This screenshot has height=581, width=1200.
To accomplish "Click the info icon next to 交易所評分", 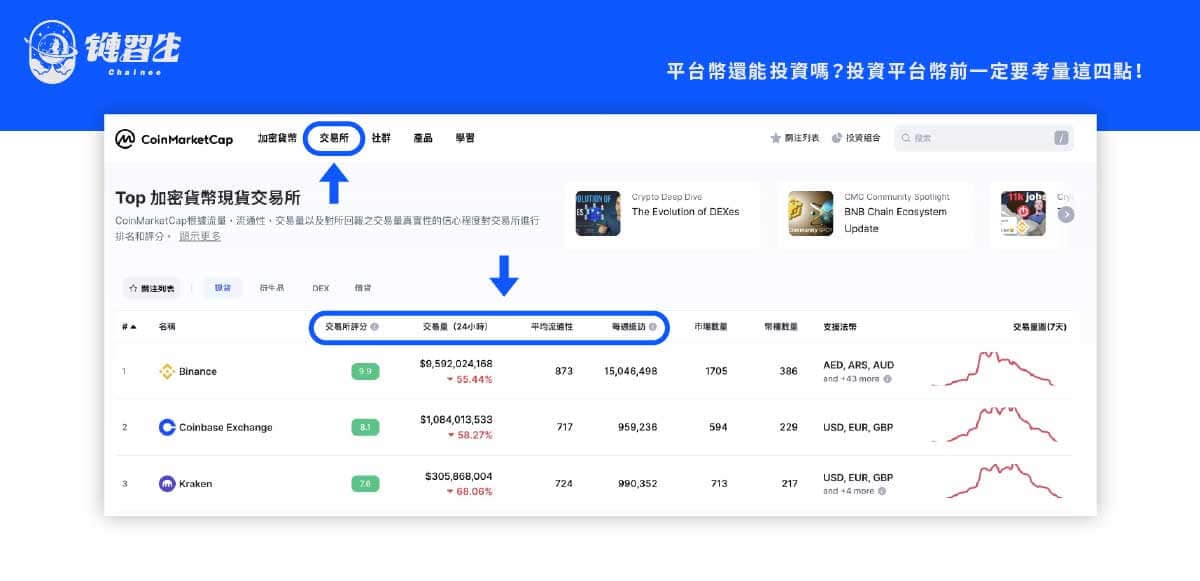I will pyautogui.click(x=374, y=327).
